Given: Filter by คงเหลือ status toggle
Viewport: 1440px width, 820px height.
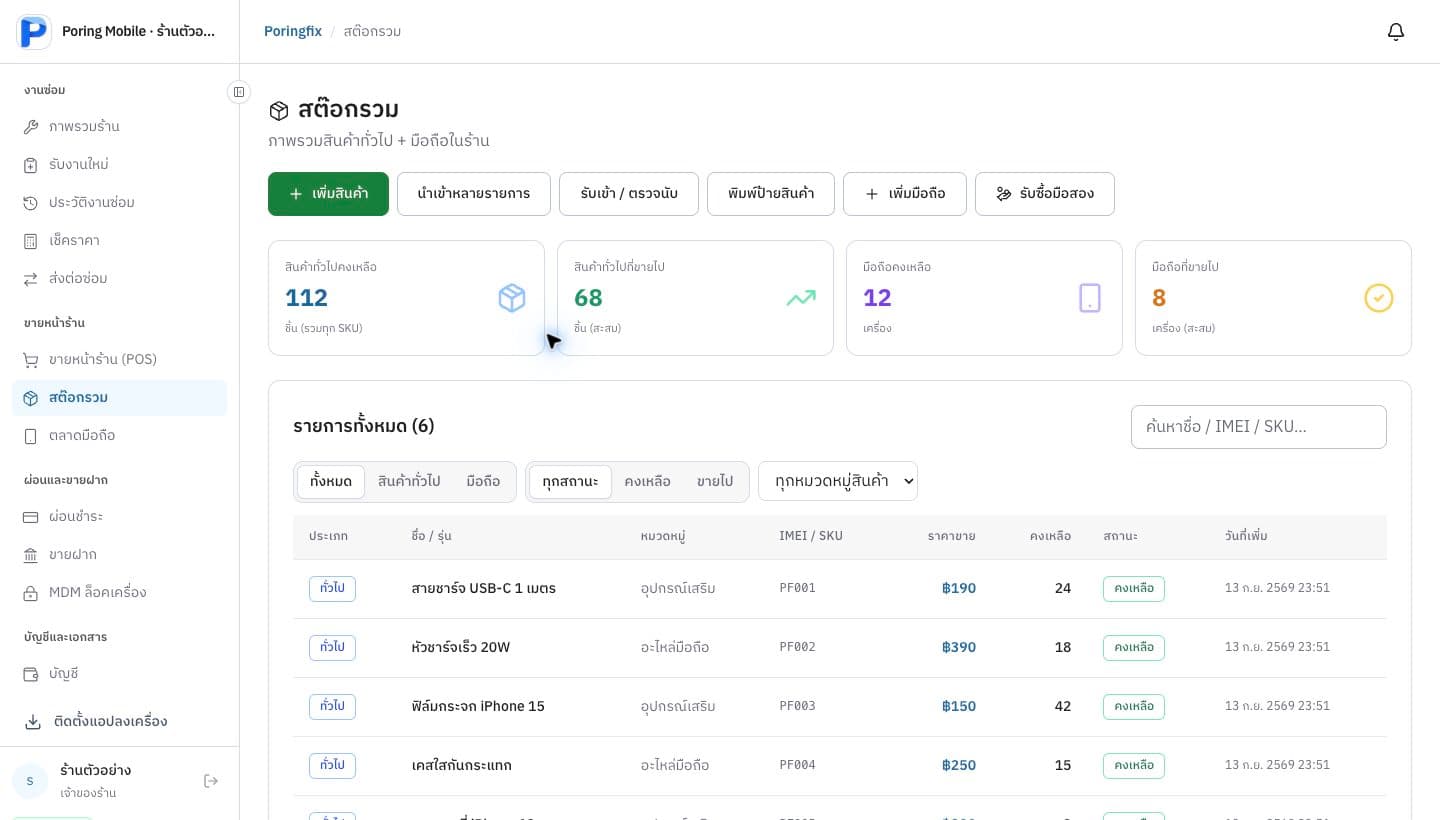Looking at the screenshot, I should tap(647, 482).
